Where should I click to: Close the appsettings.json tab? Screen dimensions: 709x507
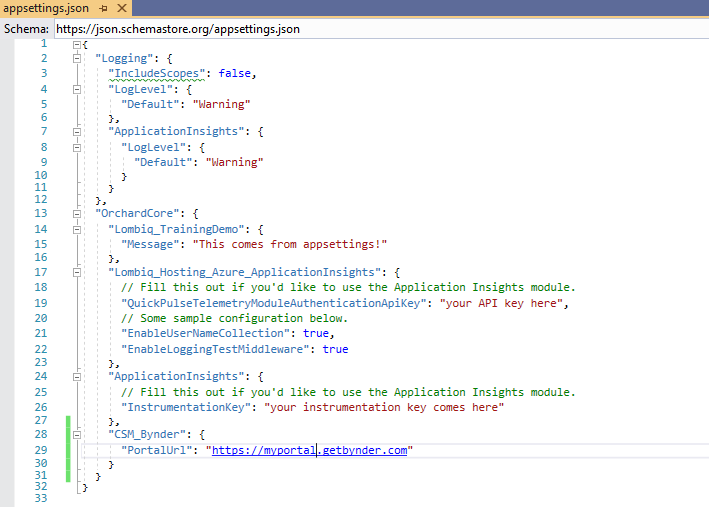pos(122,8)
